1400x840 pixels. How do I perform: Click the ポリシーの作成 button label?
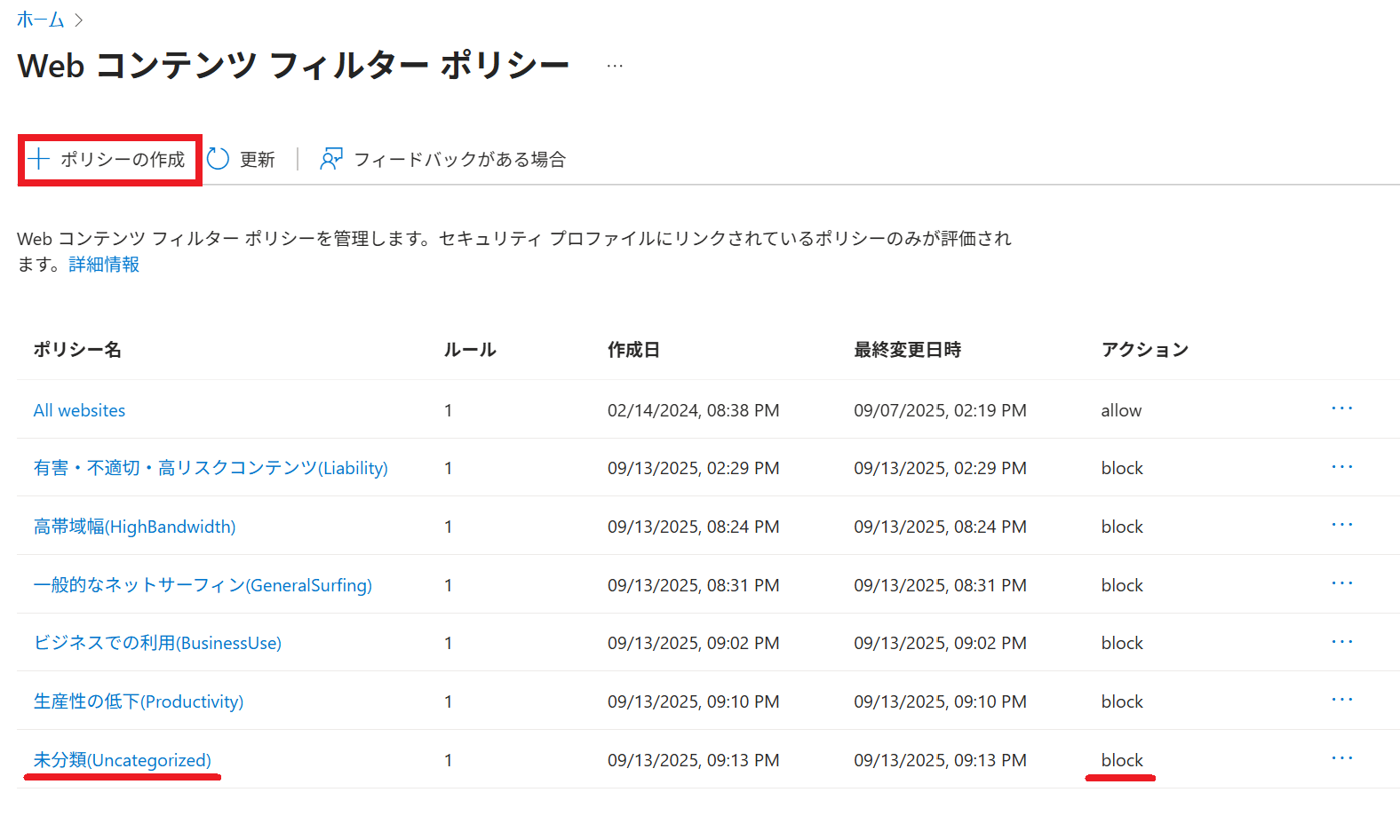[x=123, y=160]
